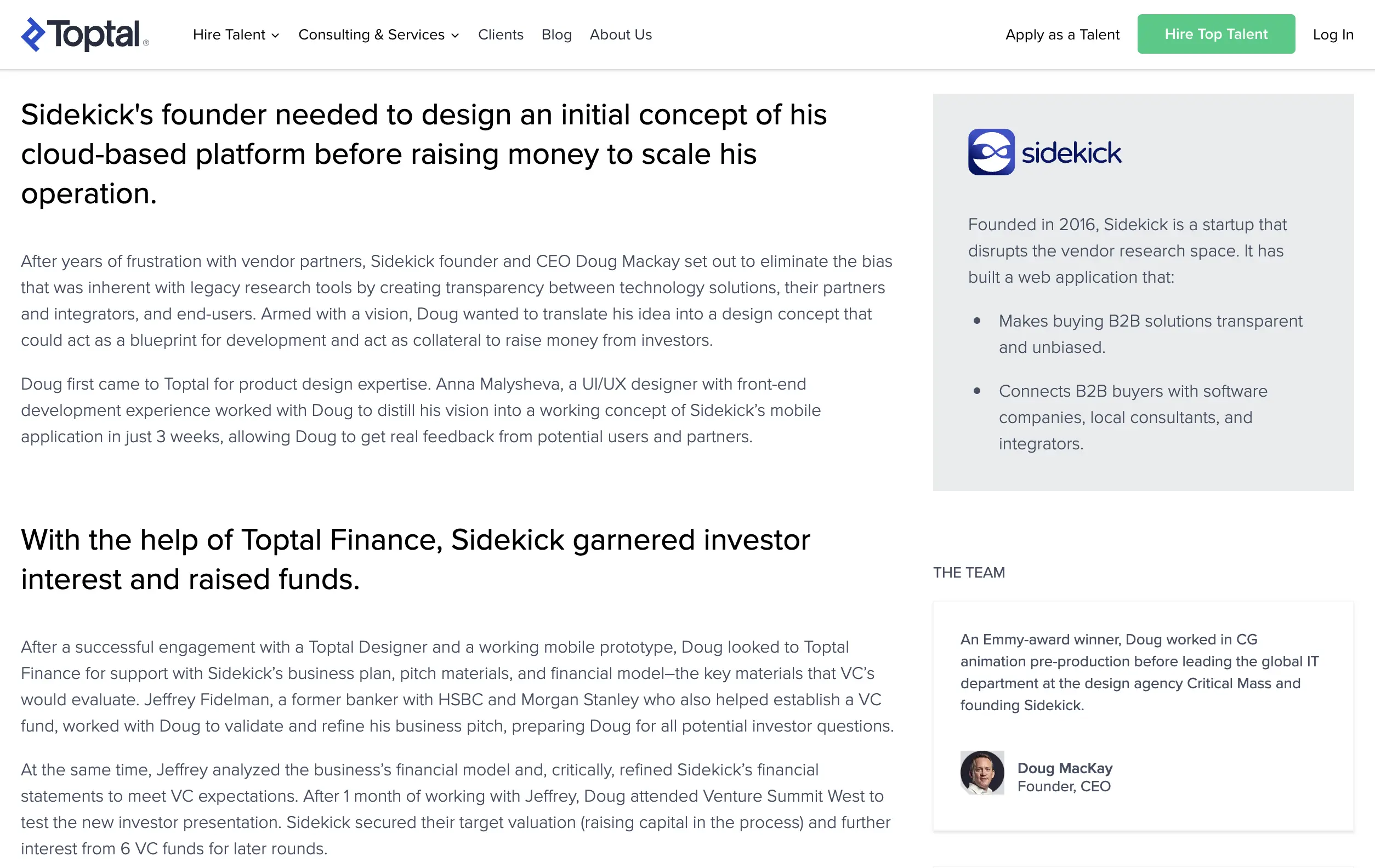Screen dimensions: 1375x868
Task: Click the Founder, CEO title text
Action: coord(1064,786)
